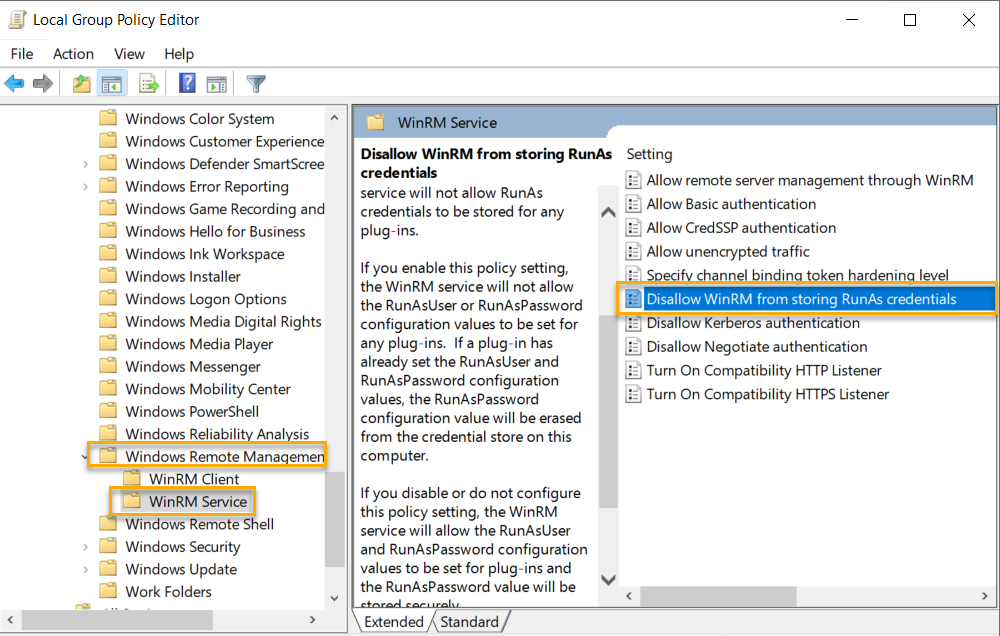Click the Forward arrow toolbar icon
Screen dimensions: 1000x636
click(43, 84)
